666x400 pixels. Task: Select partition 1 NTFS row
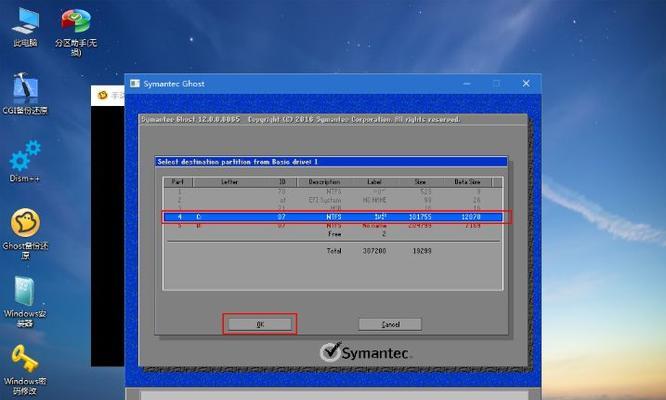click(333, 192)
